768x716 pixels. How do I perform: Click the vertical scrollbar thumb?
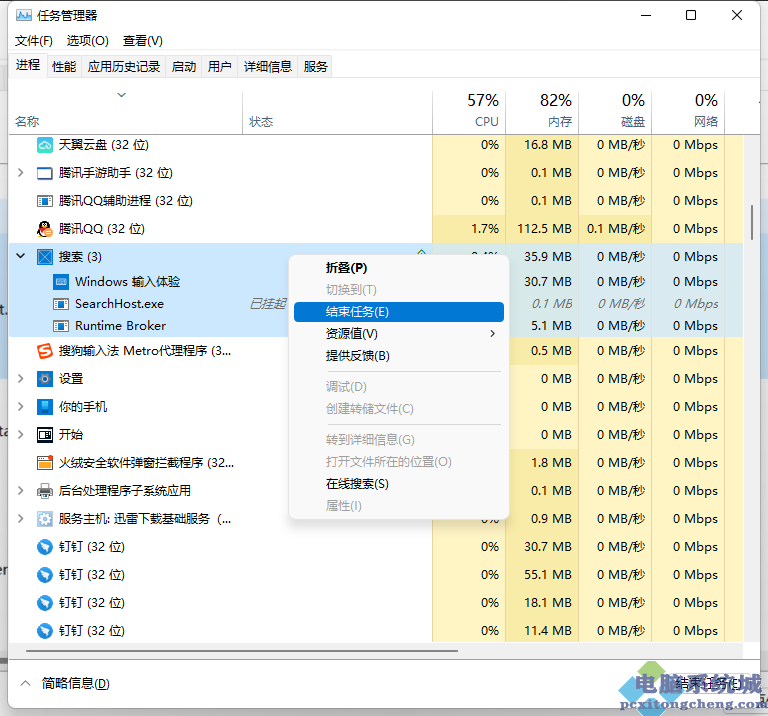pyautogui.click(x=752, y=222)
